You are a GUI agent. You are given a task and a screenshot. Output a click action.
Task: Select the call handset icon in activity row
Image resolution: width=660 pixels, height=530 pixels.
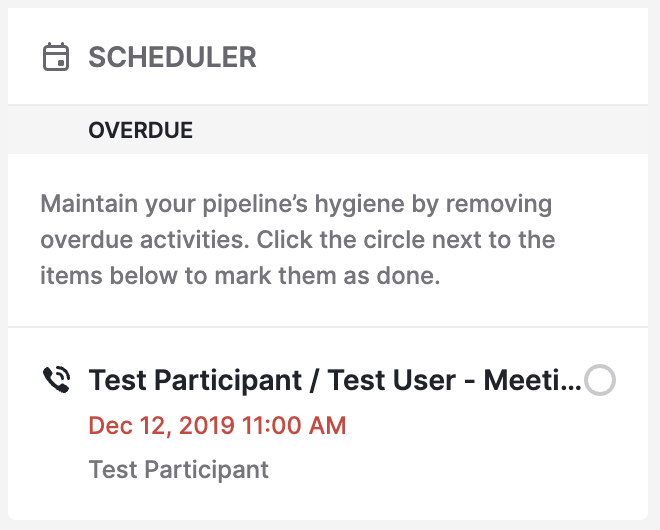(x=57, y=379)
